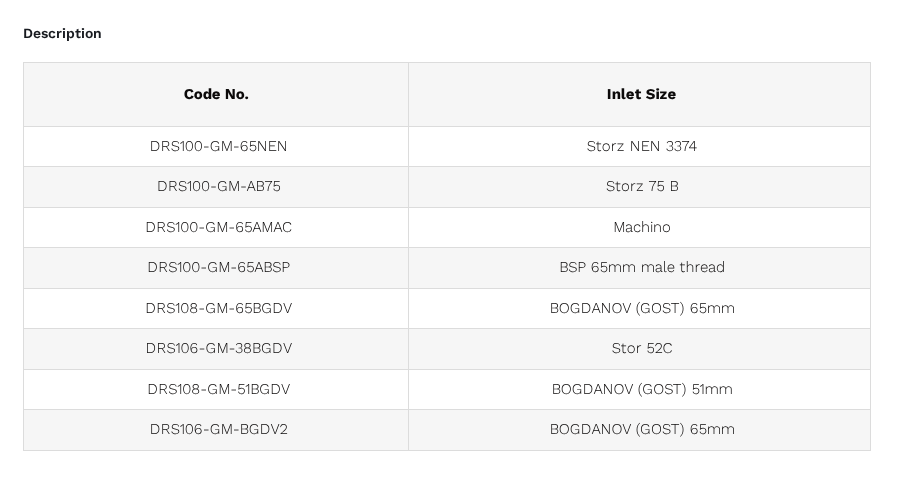Click the Code No. column header
The image size is (902, 480).
tap(216, 94)
